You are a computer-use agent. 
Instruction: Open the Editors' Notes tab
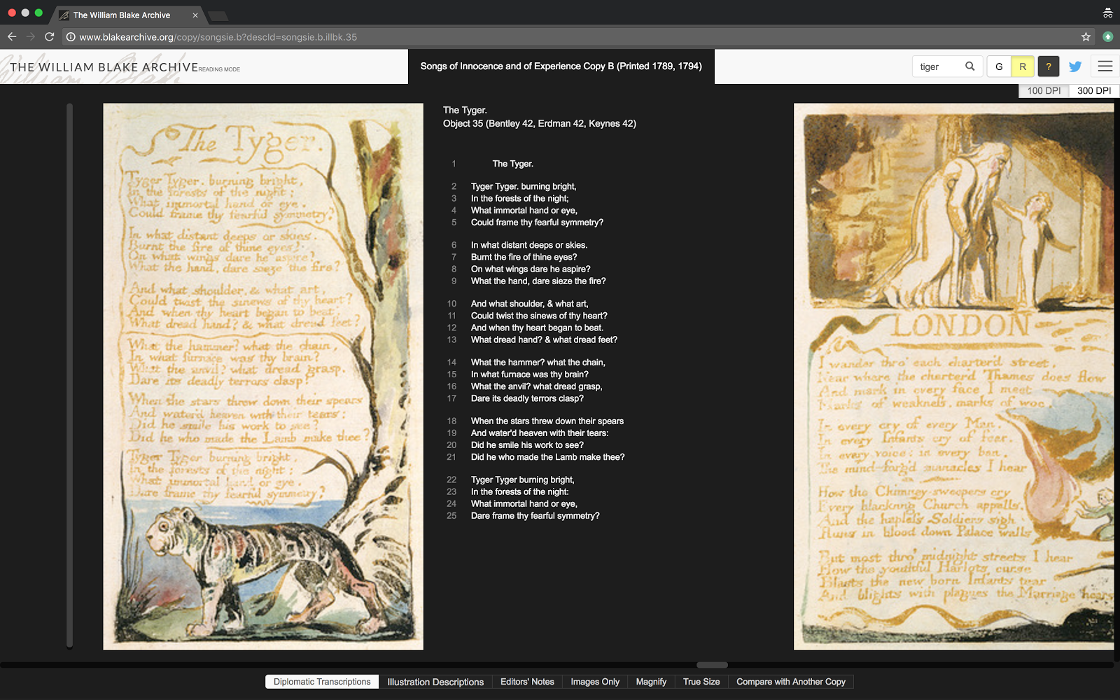[527, 681]
